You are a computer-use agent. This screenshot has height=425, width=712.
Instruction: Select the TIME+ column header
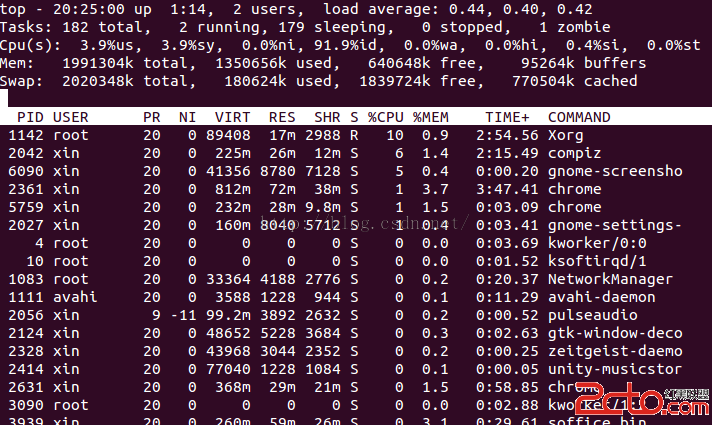507,117
